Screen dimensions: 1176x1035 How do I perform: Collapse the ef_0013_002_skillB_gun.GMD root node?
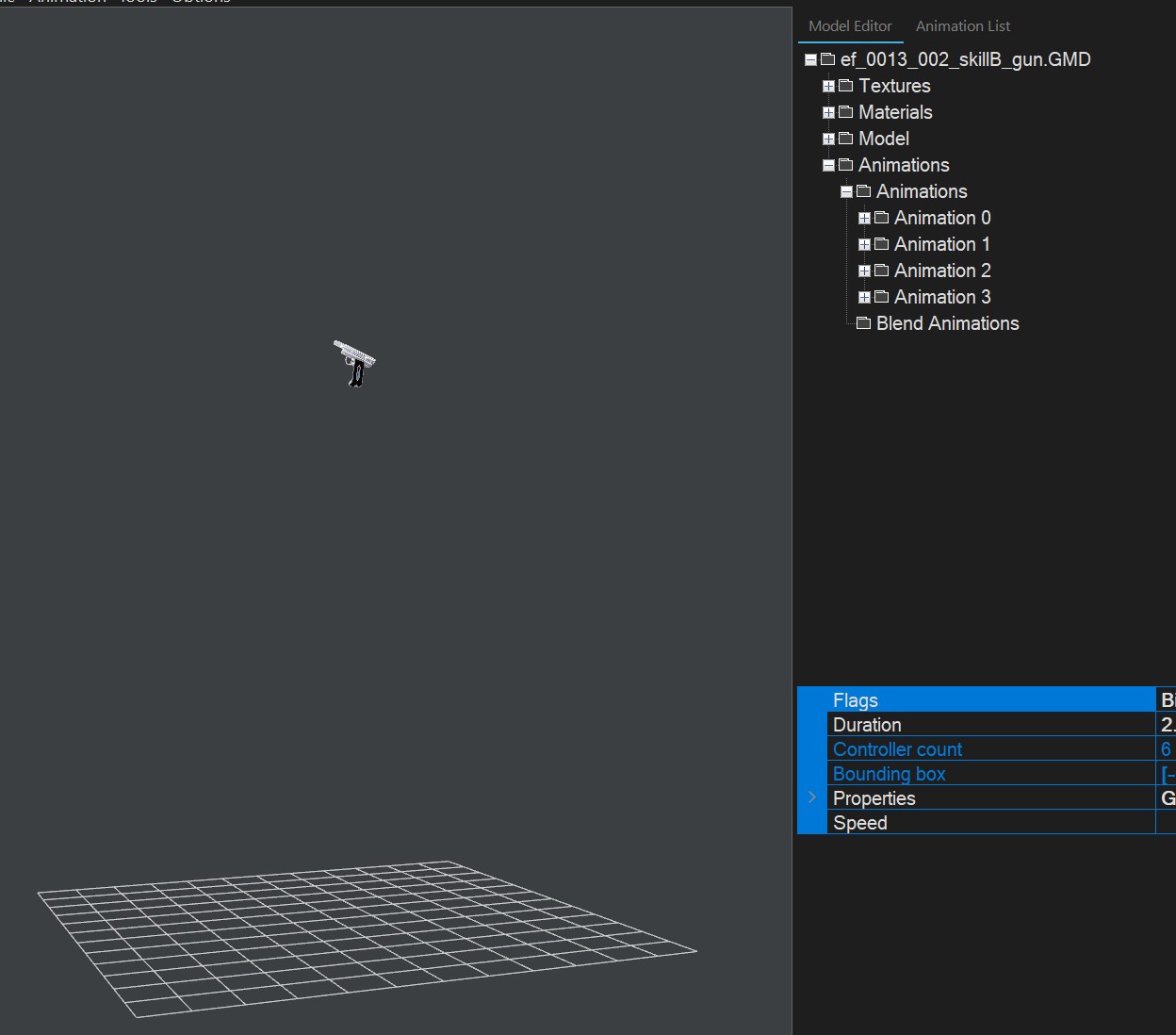pyautogui.click(x=810, y=59)
